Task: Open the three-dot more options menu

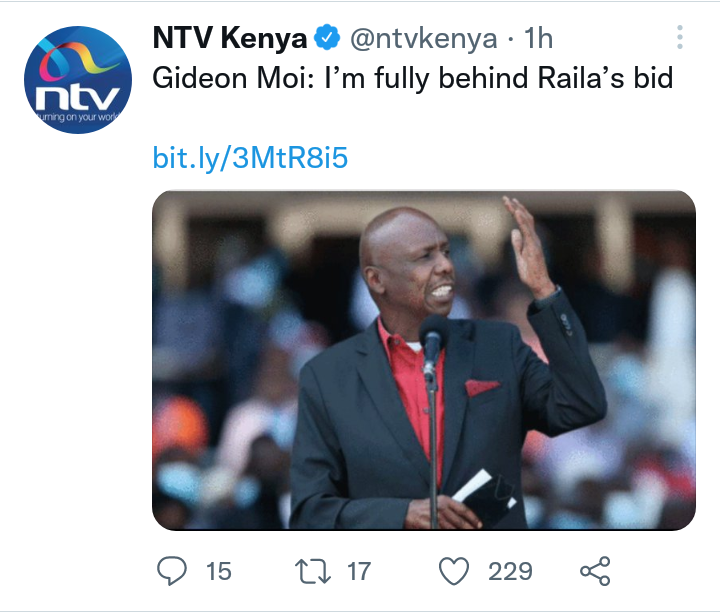Action: tap(680, 37)
